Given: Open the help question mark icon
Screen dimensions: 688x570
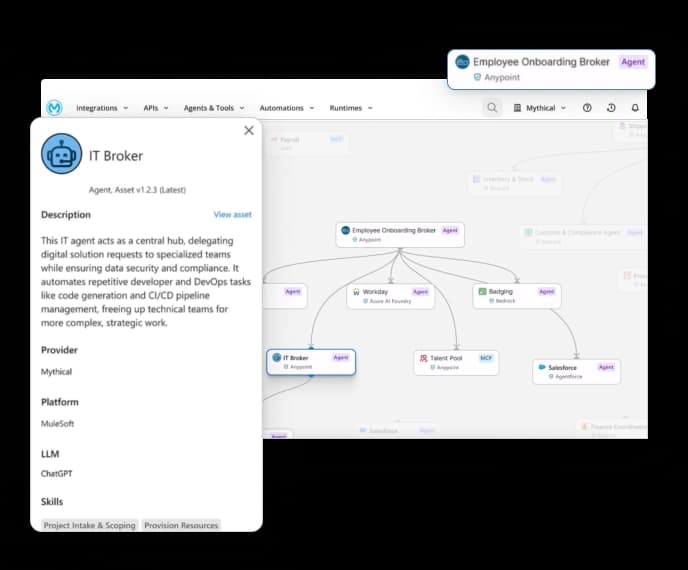Looking at the screenshot, I should 587,108.
